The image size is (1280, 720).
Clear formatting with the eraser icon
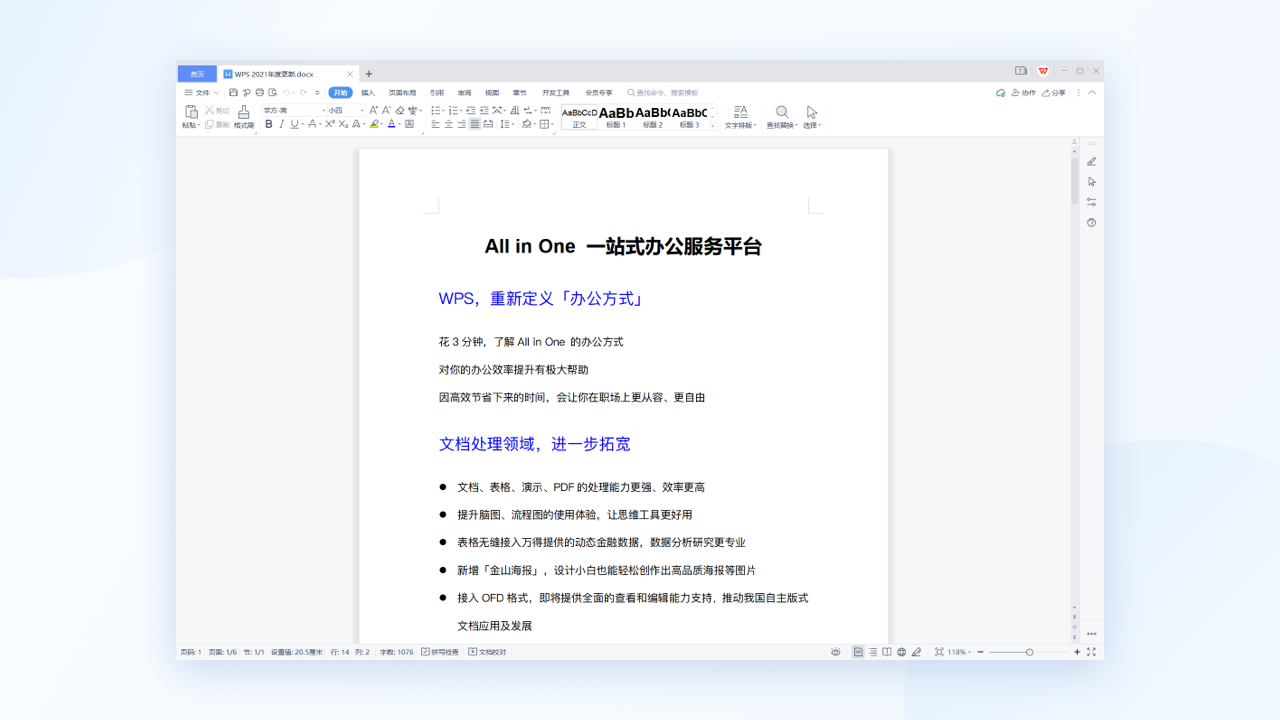[x=400, y=110]
